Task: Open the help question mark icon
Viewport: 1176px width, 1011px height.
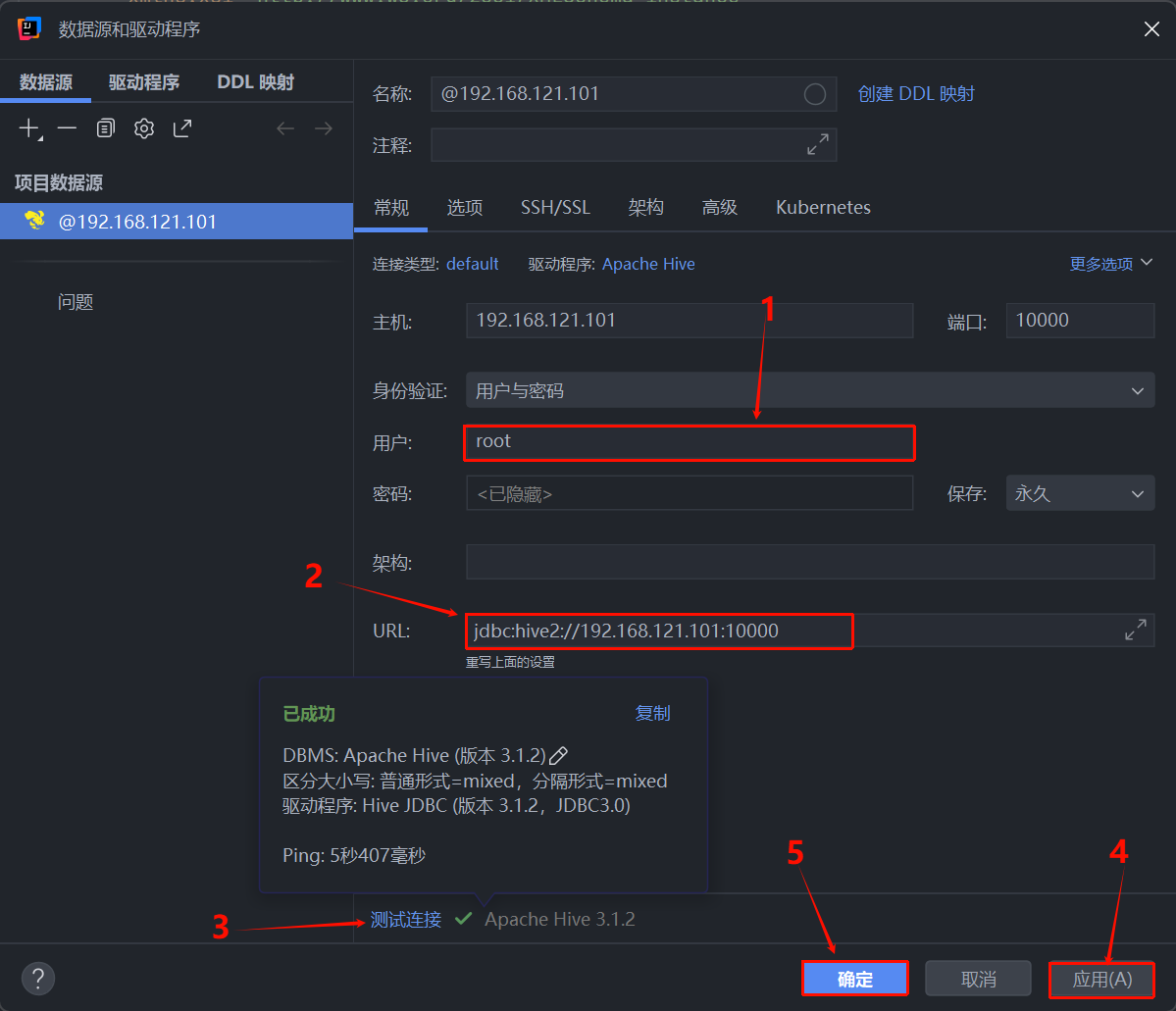Action: pos(38,978)
